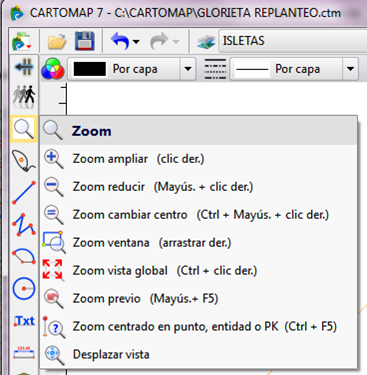Click the Zoom cambiar centro equals magnifier icon
Screen dimensions: 367x375
(53, 215)
